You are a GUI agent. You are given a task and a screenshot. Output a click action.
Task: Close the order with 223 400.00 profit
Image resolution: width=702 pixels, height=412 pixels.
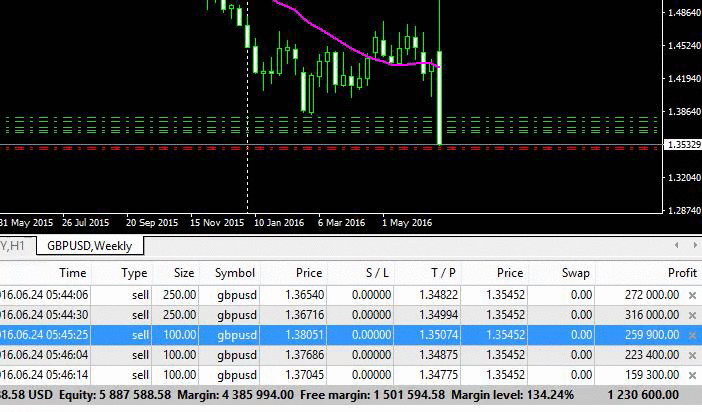[x=692, y=354]
